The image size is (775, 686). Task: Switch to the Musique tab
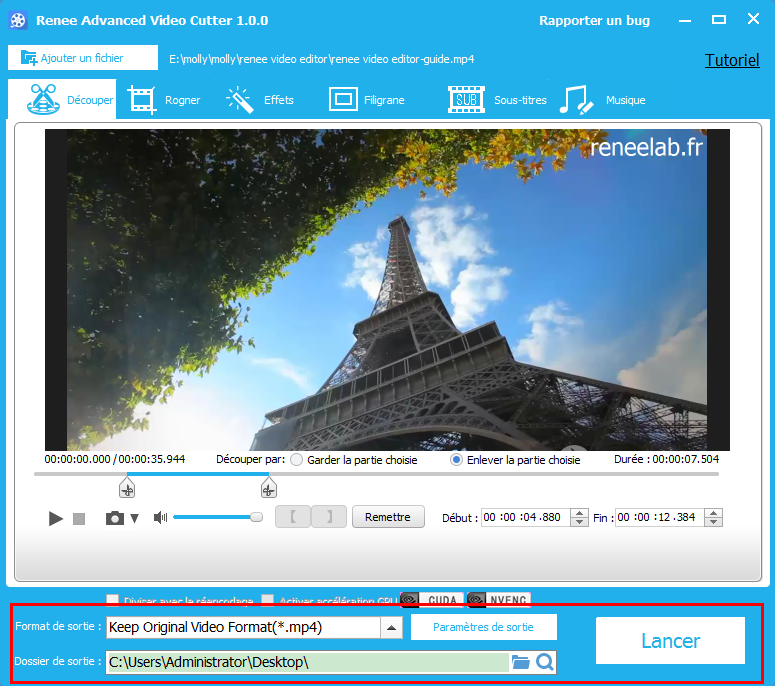[603, 100]
